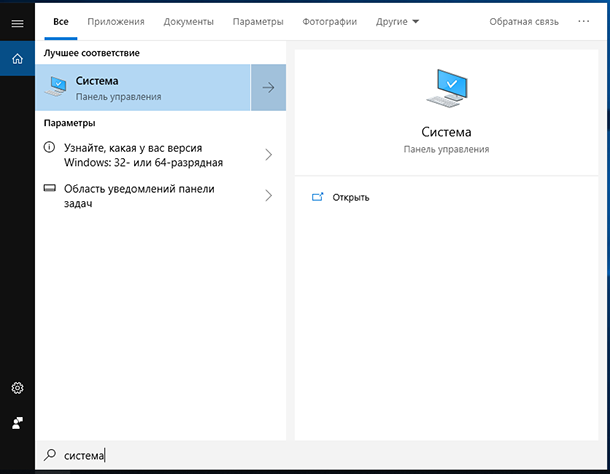Click the hamburger menu icon
The image size is (610, 474).
(17, 22)
